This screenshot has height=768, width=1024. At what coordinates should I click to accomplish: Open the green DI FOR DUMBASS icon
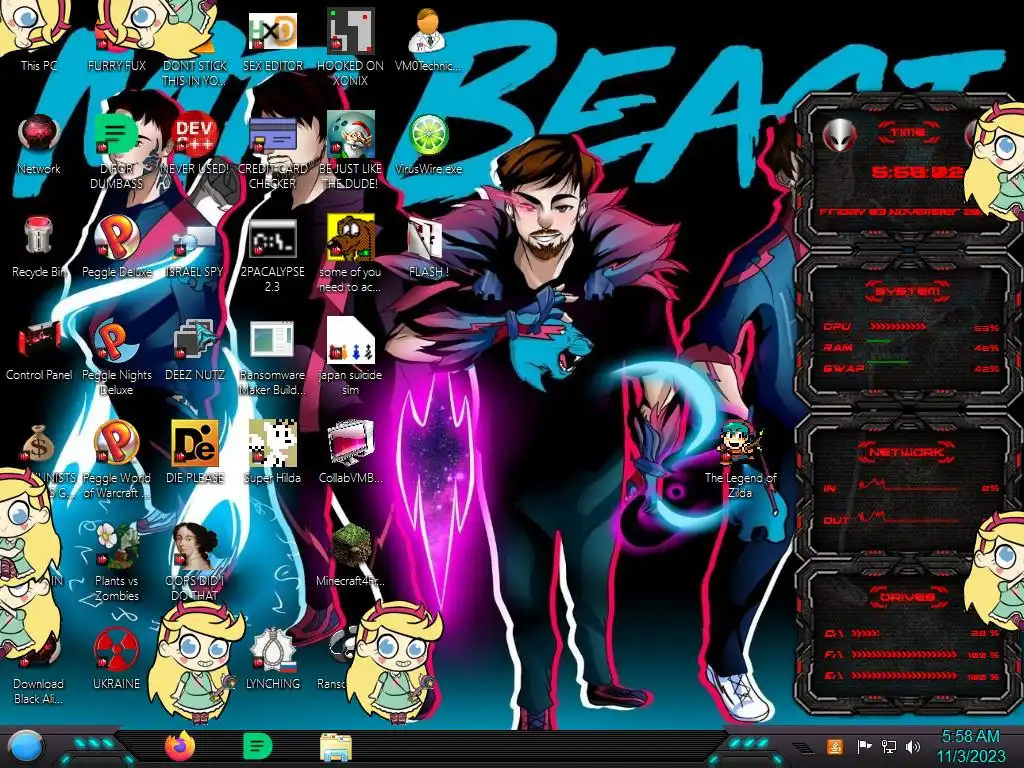116,152
